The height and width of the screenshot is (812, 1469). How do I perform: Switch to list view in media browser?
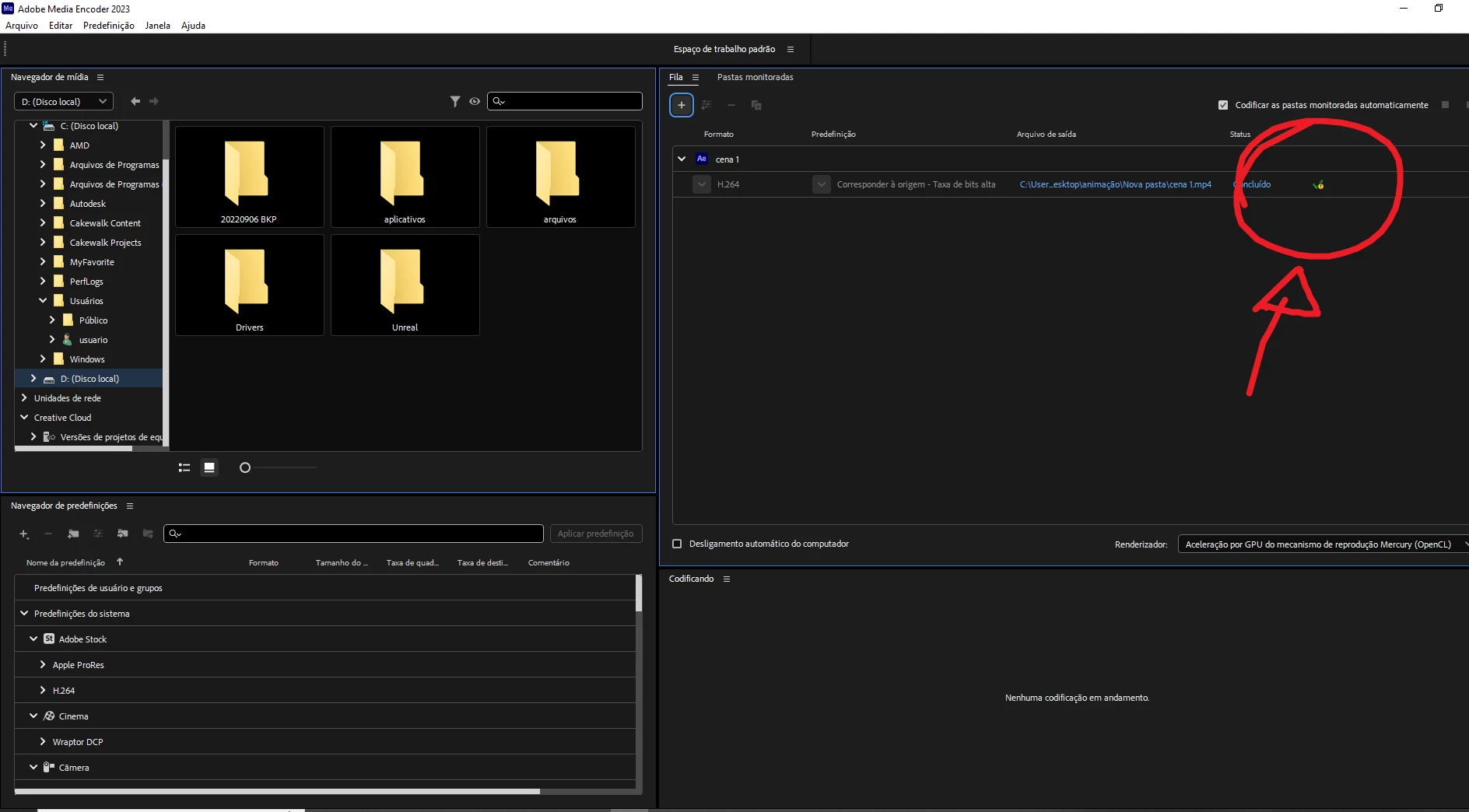click(184, 467)
